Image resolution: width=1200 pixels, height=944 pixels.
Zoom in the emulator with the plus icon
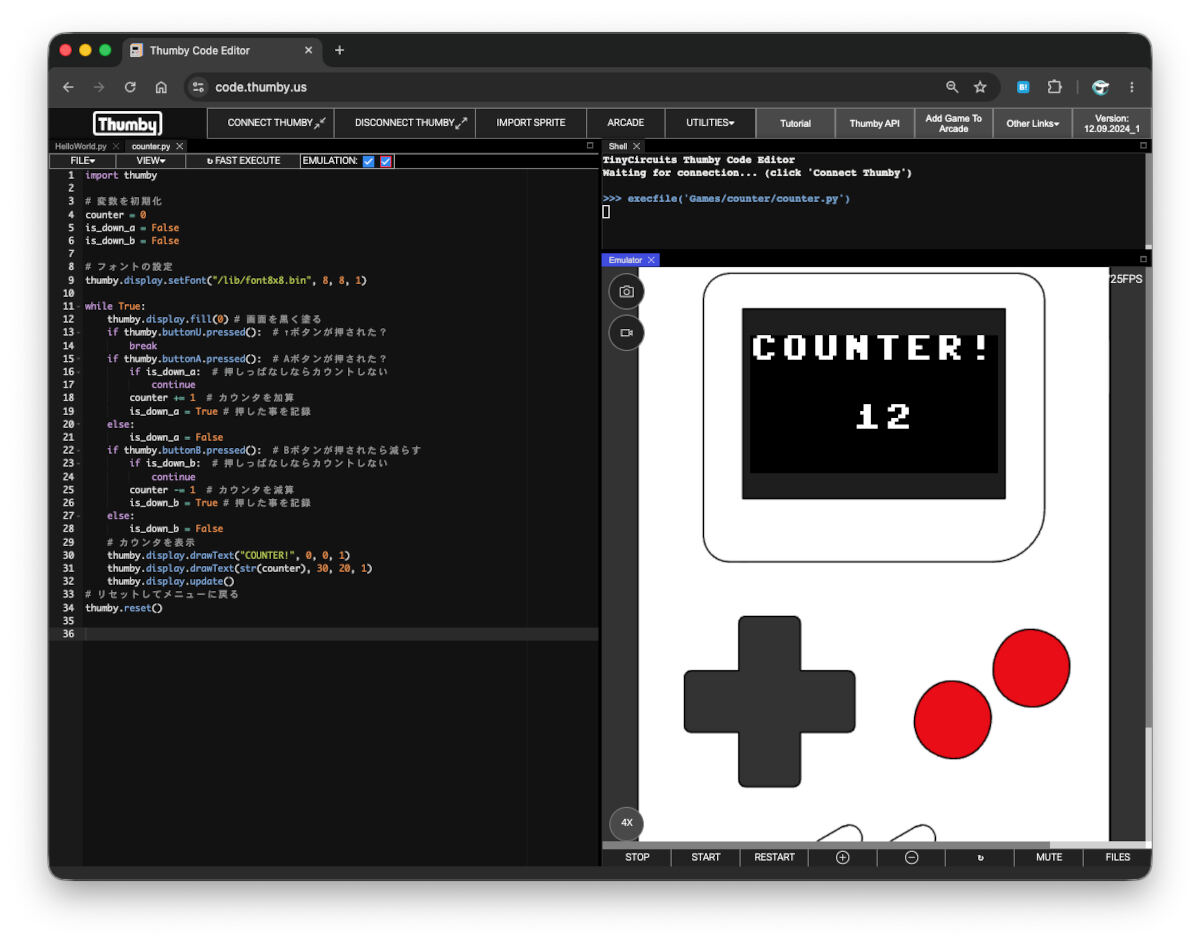click(842, 857)
